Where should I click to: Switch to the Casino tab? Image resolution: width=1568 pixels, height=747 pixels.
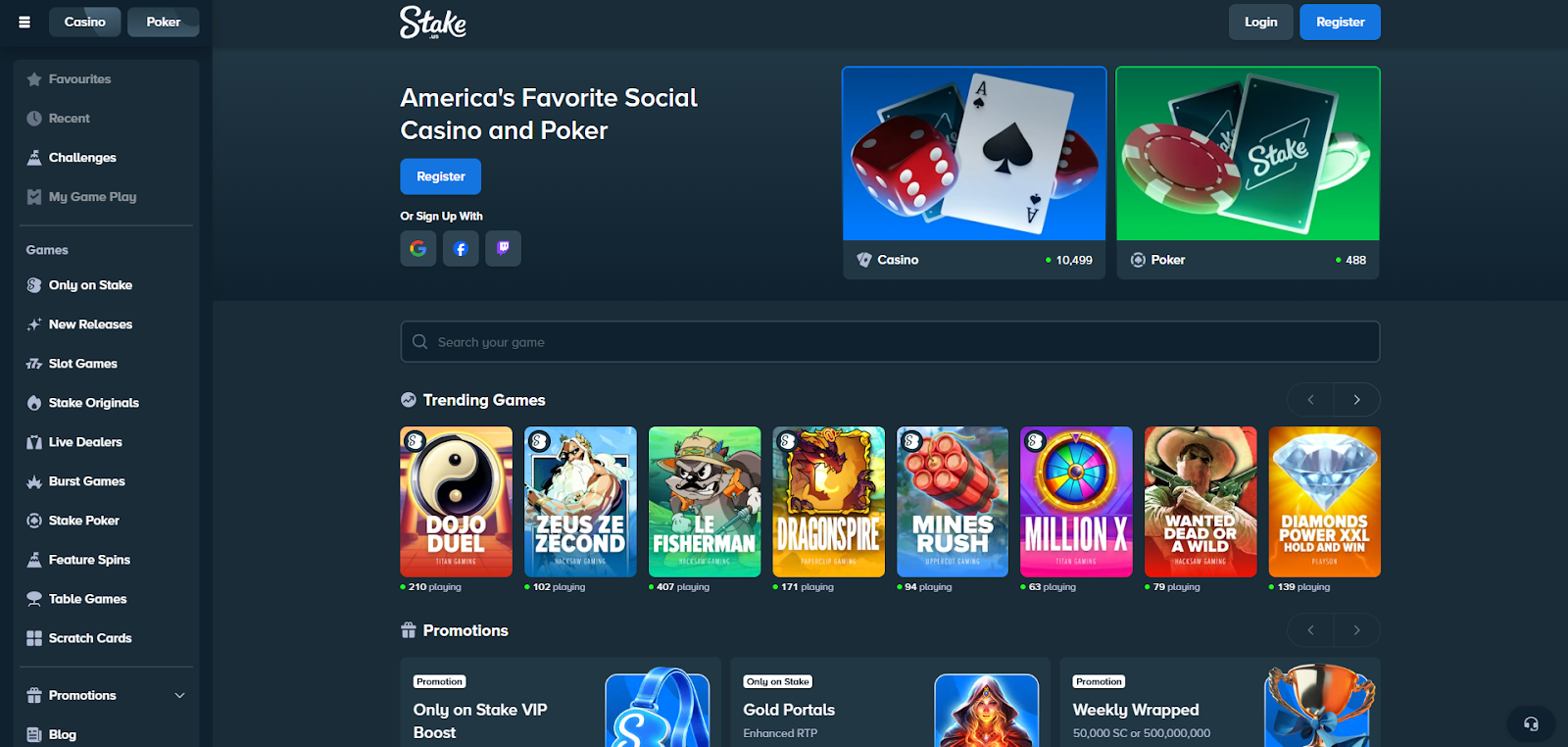coord(85,22)
